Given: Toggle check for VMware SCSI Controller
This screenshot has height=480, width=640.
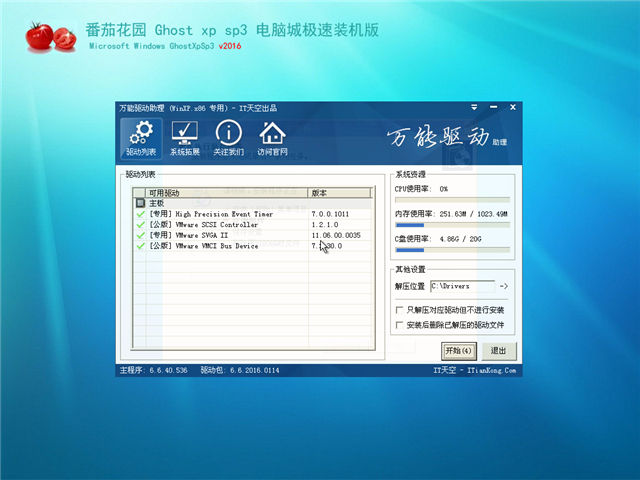Looking at the screenshot, I should pyautogui.click(x=140, y=224).
